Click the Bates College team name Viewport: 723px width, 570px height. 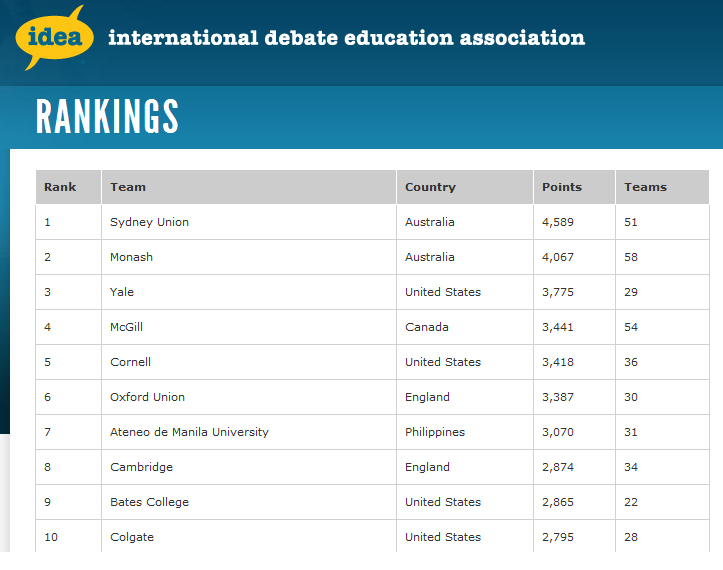click(x=149, y=502)
